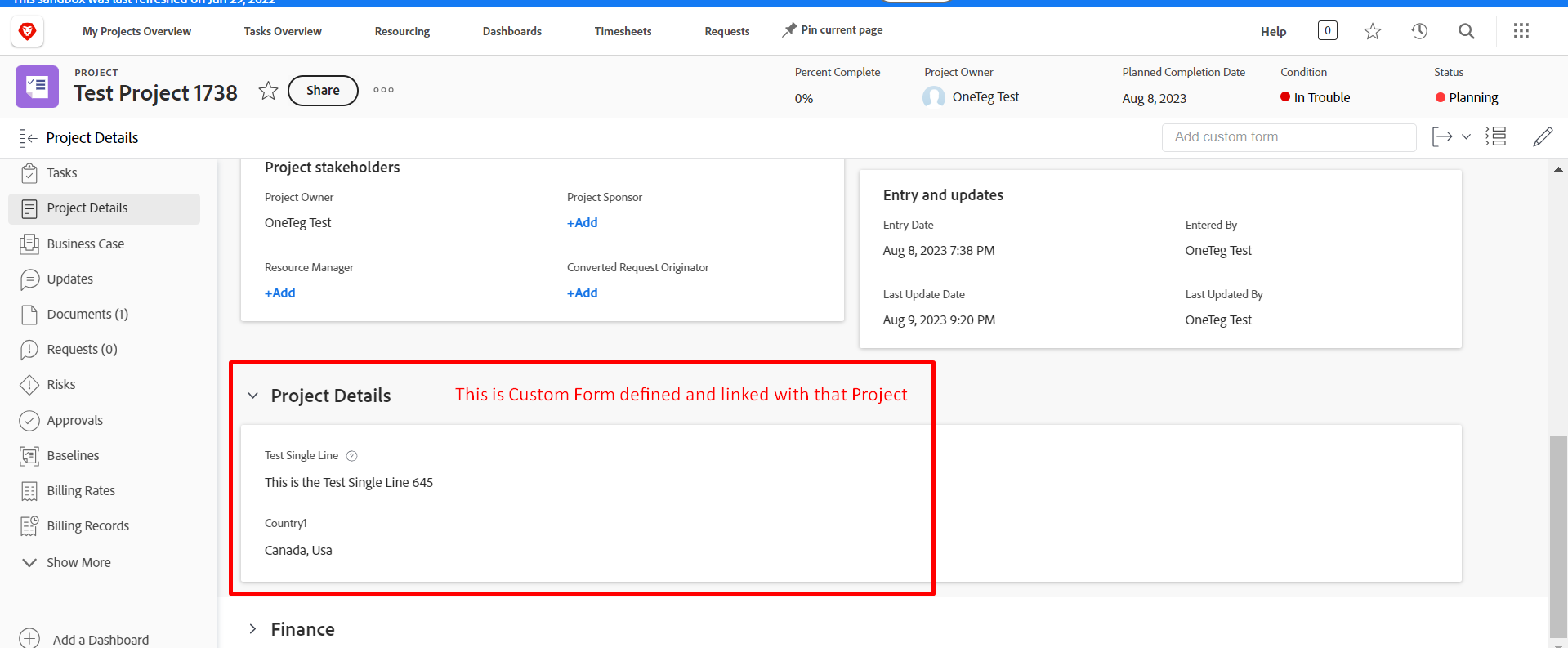Pin current page

click(x=833, y=30)
